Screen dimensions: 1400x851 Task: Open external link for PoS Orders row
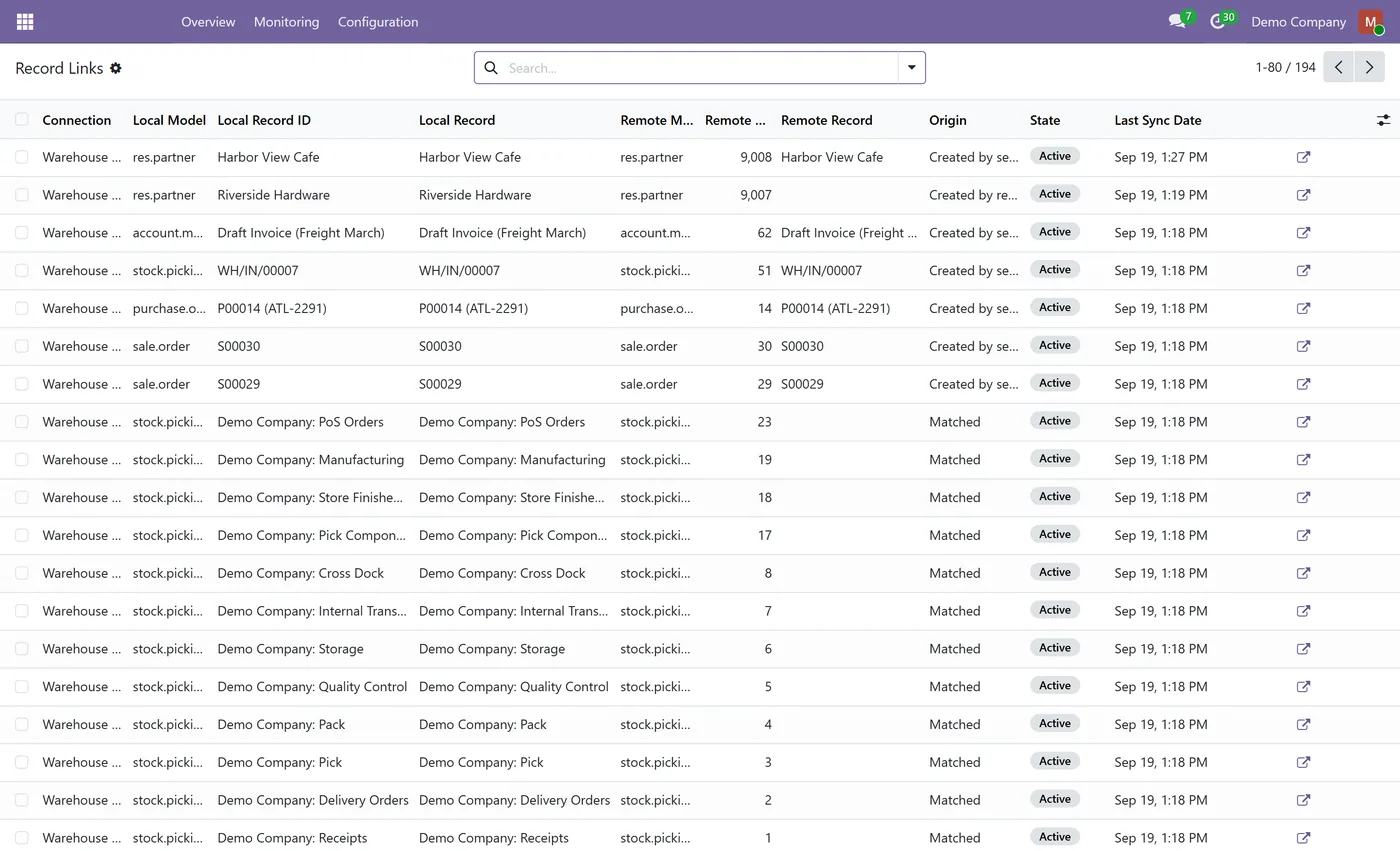pyautogui.click(x=1303, y=422)
